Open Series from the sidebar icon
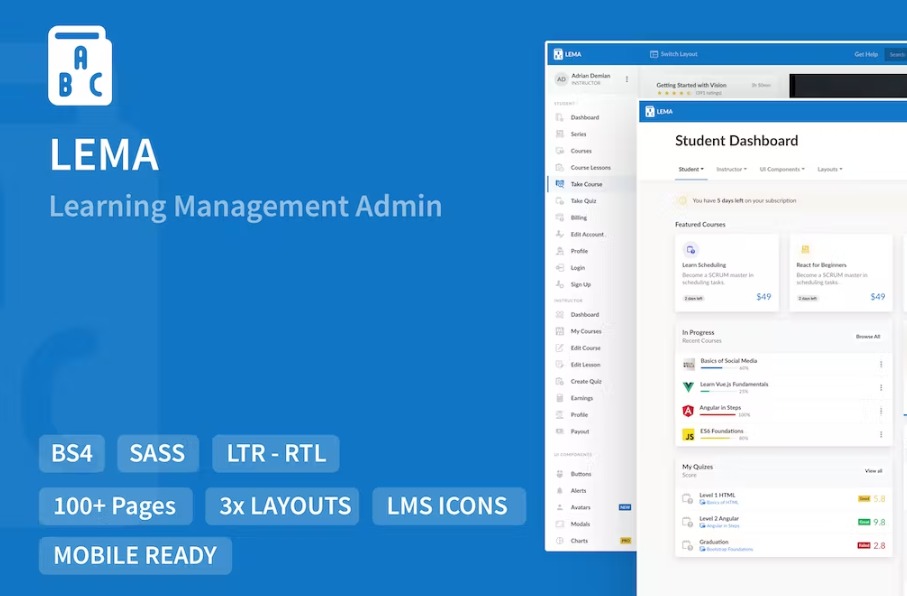 (x=559, y=134)
